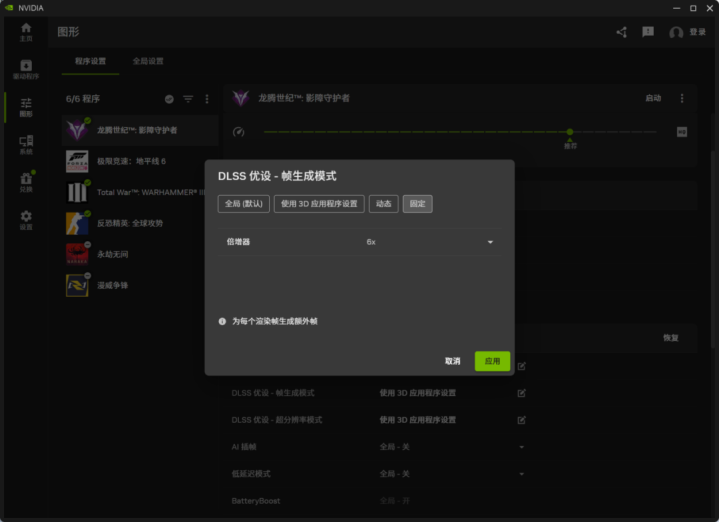Click 反恐精英: 全球攻势 program name
Viewport: 719px width, 522px height.
tap(130, 223)
